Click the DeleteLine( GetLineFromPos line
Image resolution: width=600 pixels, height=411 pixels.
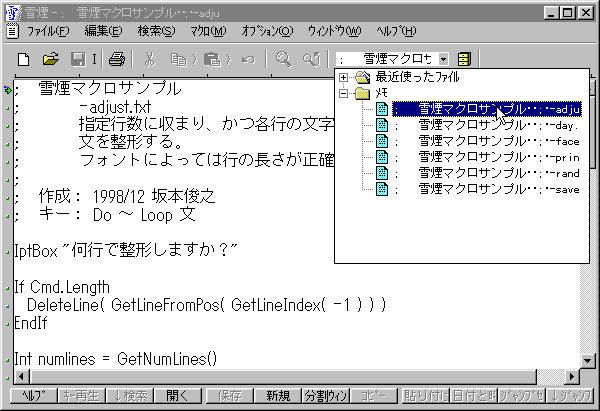(x=207, y=305)
